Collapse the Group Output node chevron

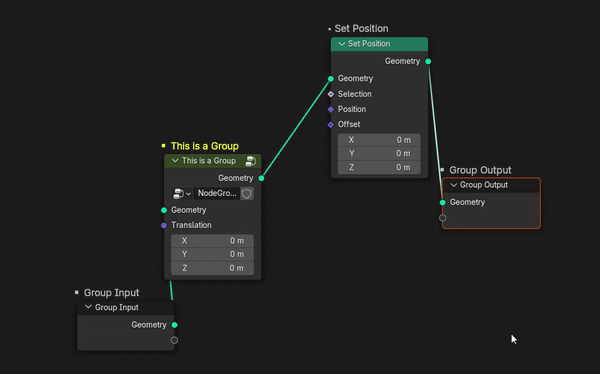coord(454,185)
